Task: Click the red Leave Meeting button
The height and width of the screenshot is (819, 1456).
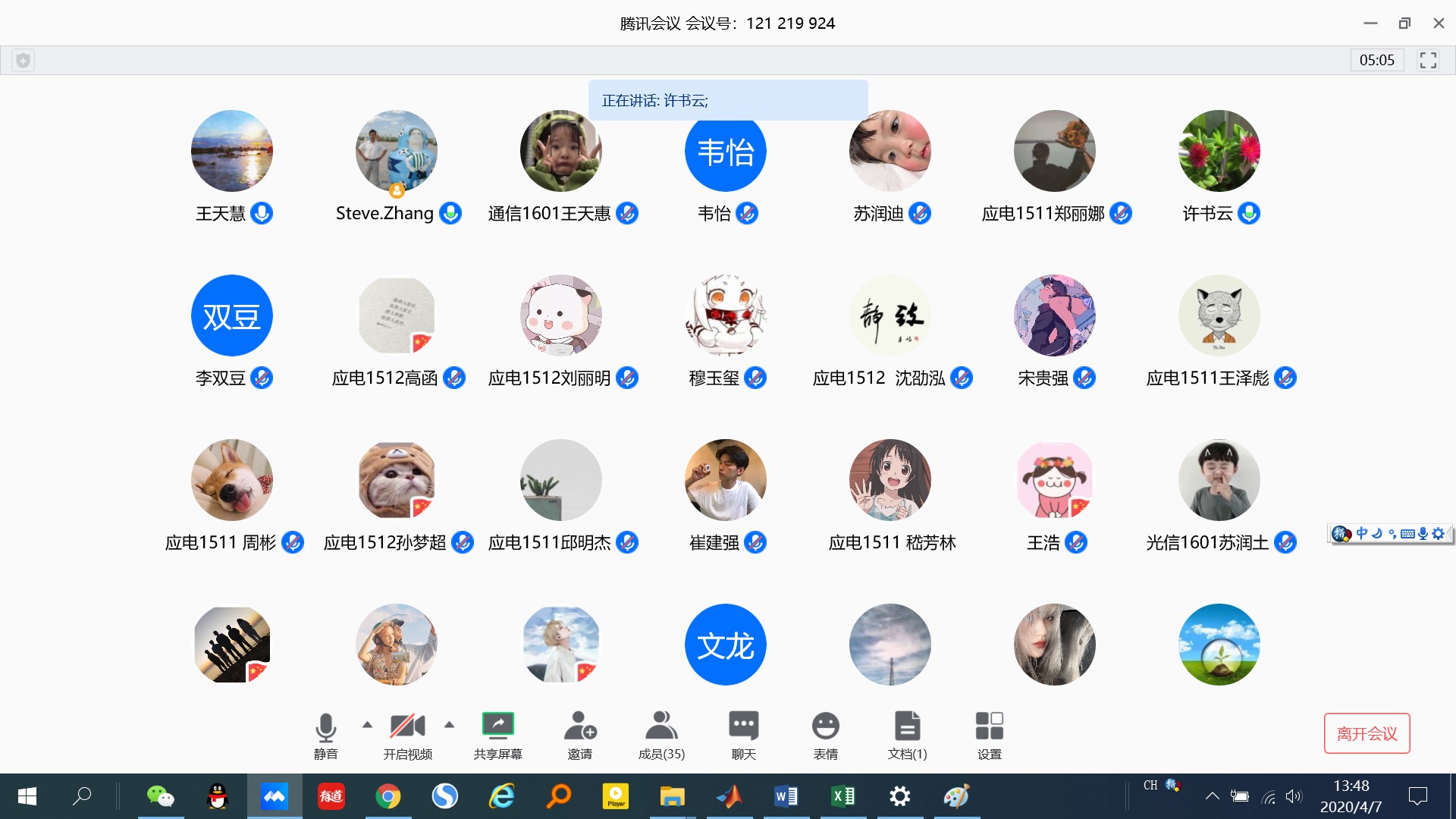Action: click(1367, 733)
